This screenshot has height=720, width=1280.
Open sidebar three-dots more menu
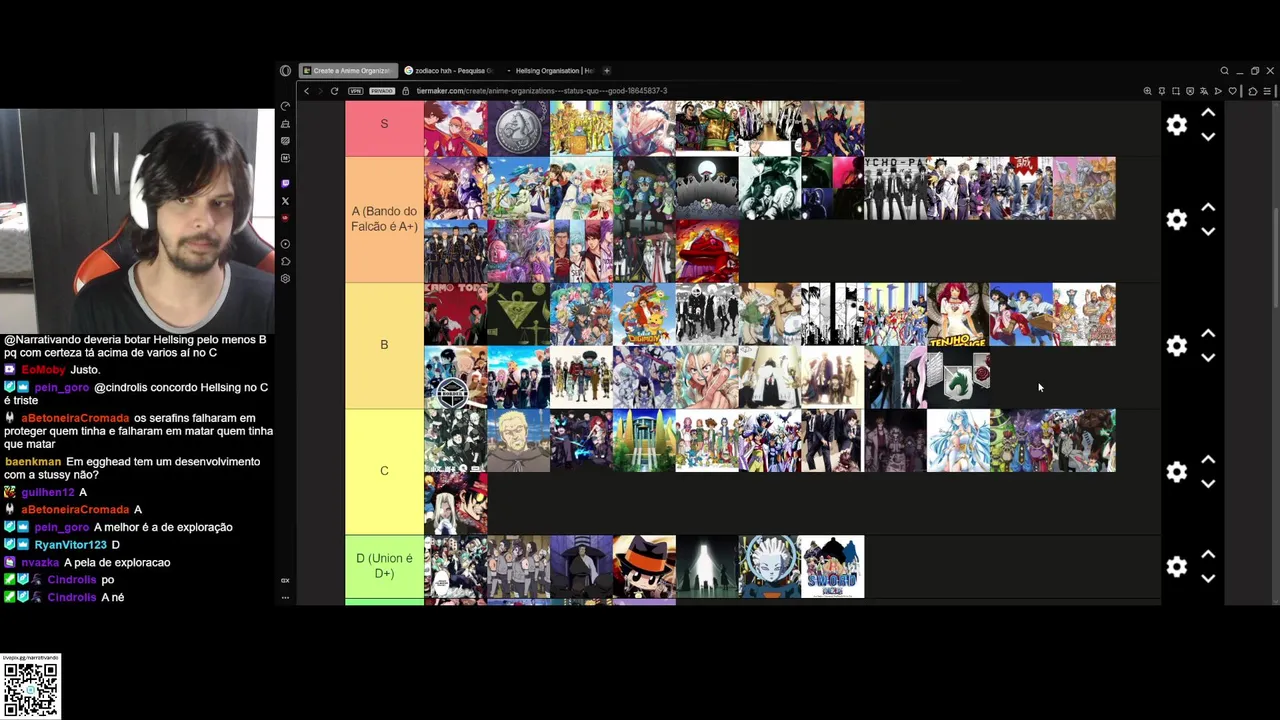tap(285, 597)
